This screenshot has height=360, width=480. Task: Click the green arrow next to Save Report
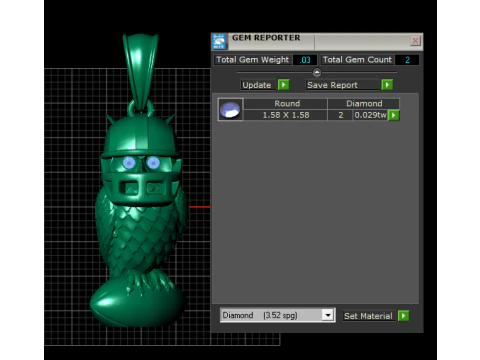387,85
